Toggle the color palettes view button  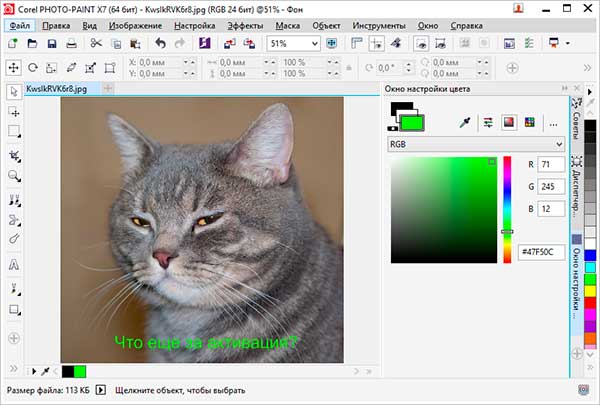click(529, 122)
